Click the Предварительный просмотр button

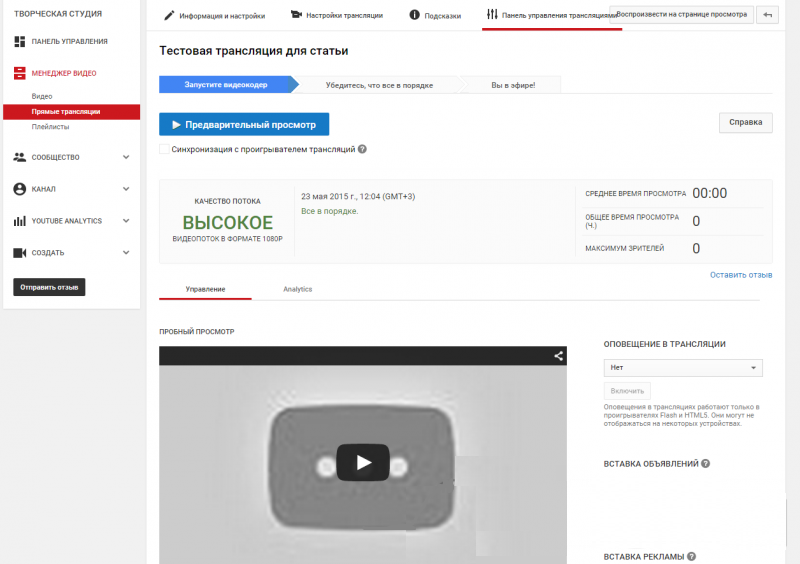click(244, 125)
